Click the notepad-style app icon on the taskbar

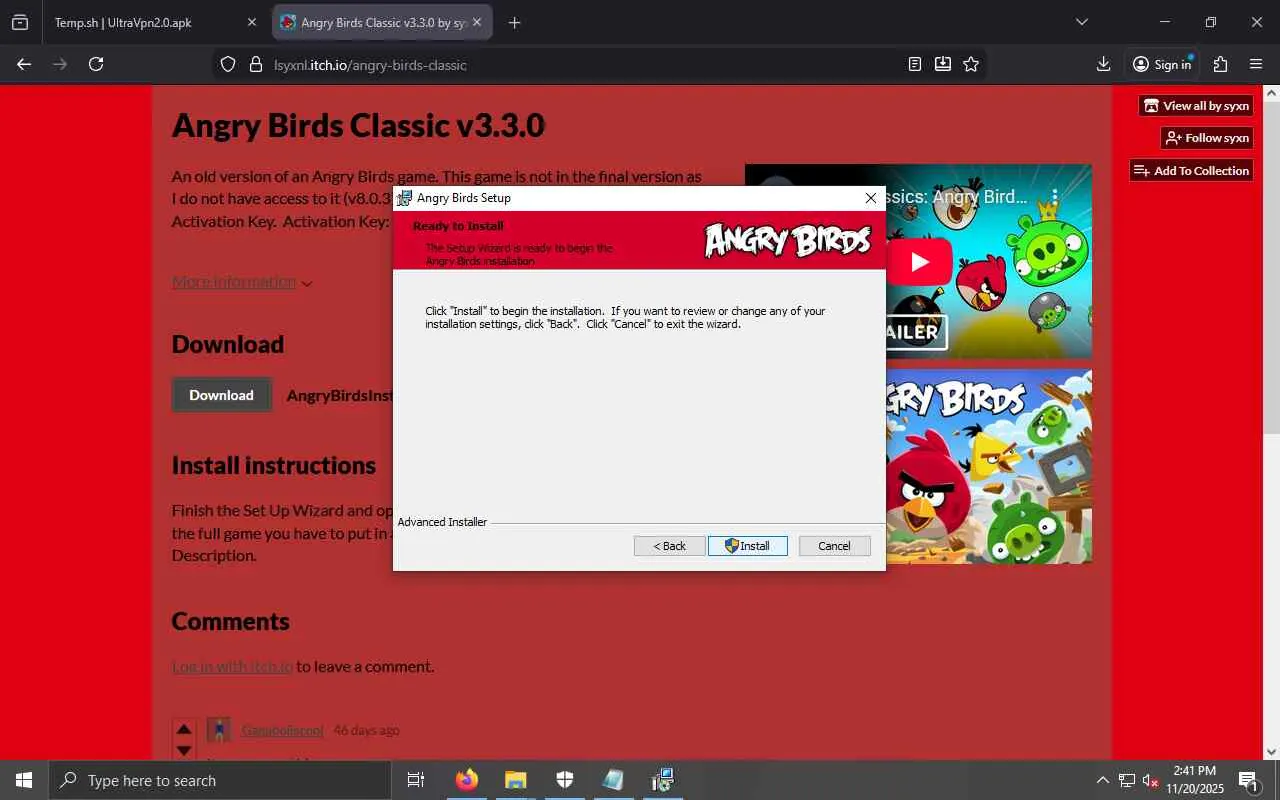coord(613,780)
